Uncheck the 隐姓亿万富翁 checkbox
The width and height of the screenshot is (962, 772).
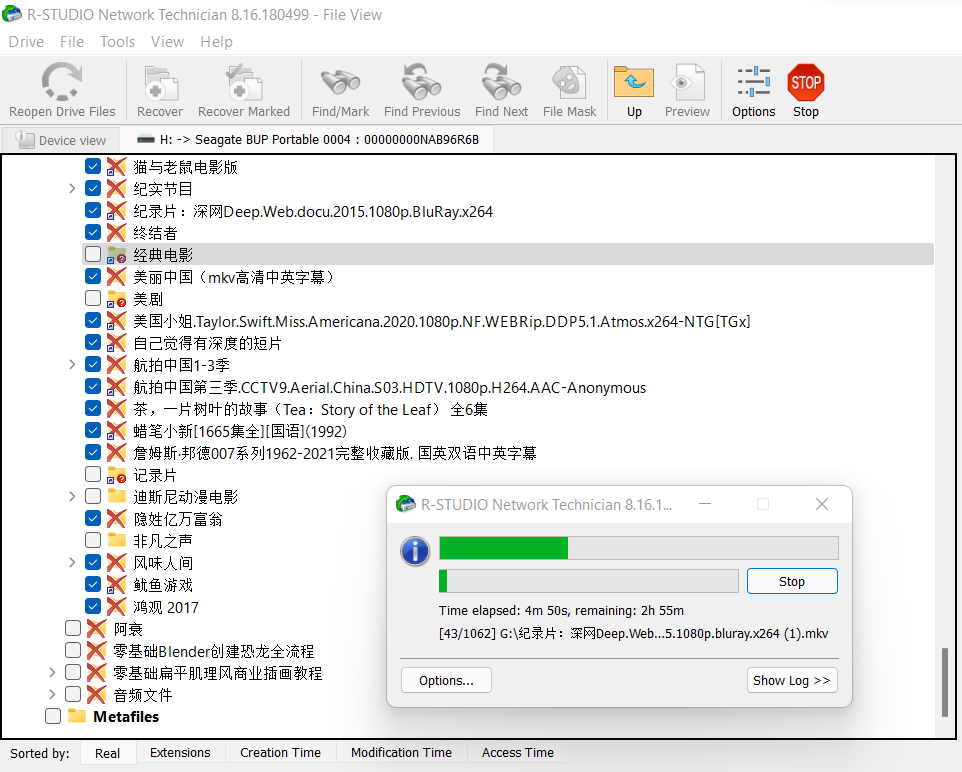[x=93, y=519]
